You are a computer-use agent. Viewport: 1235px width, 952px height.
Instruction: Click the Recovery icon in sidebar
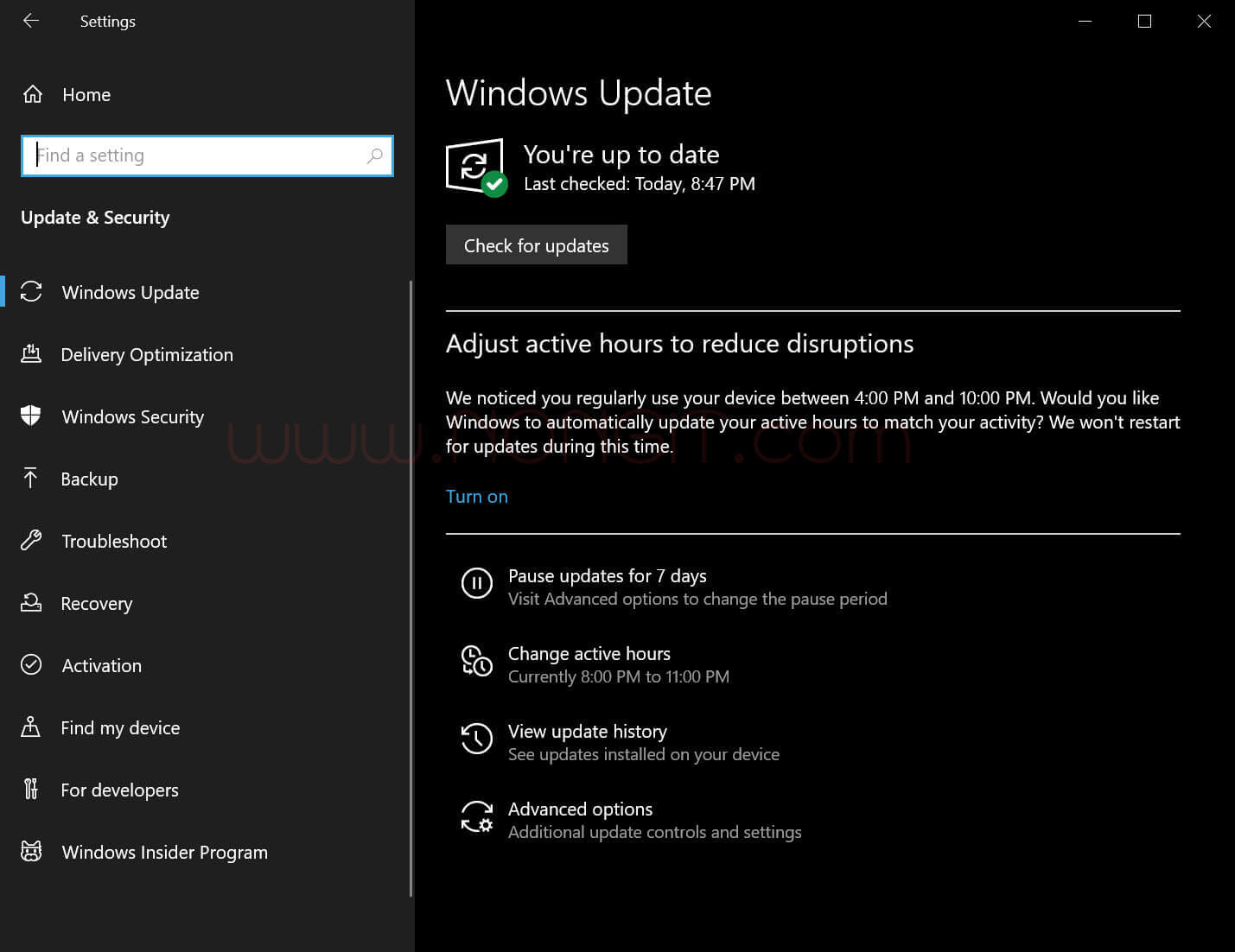(31, 603)
